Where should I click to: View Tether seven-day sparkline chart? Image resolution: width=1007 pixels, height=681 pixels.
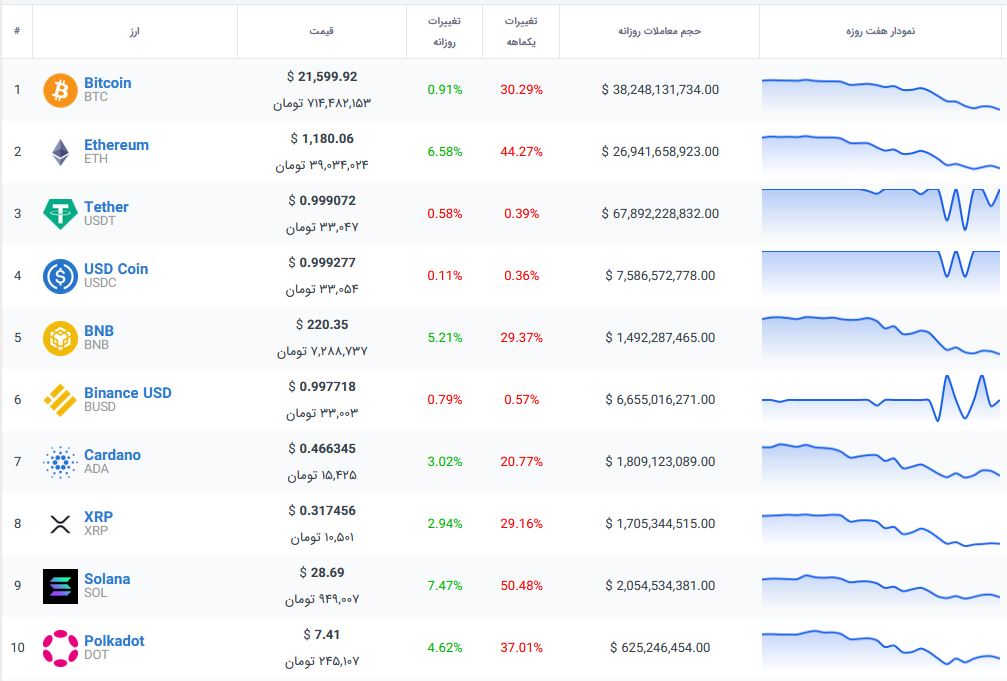880,211
